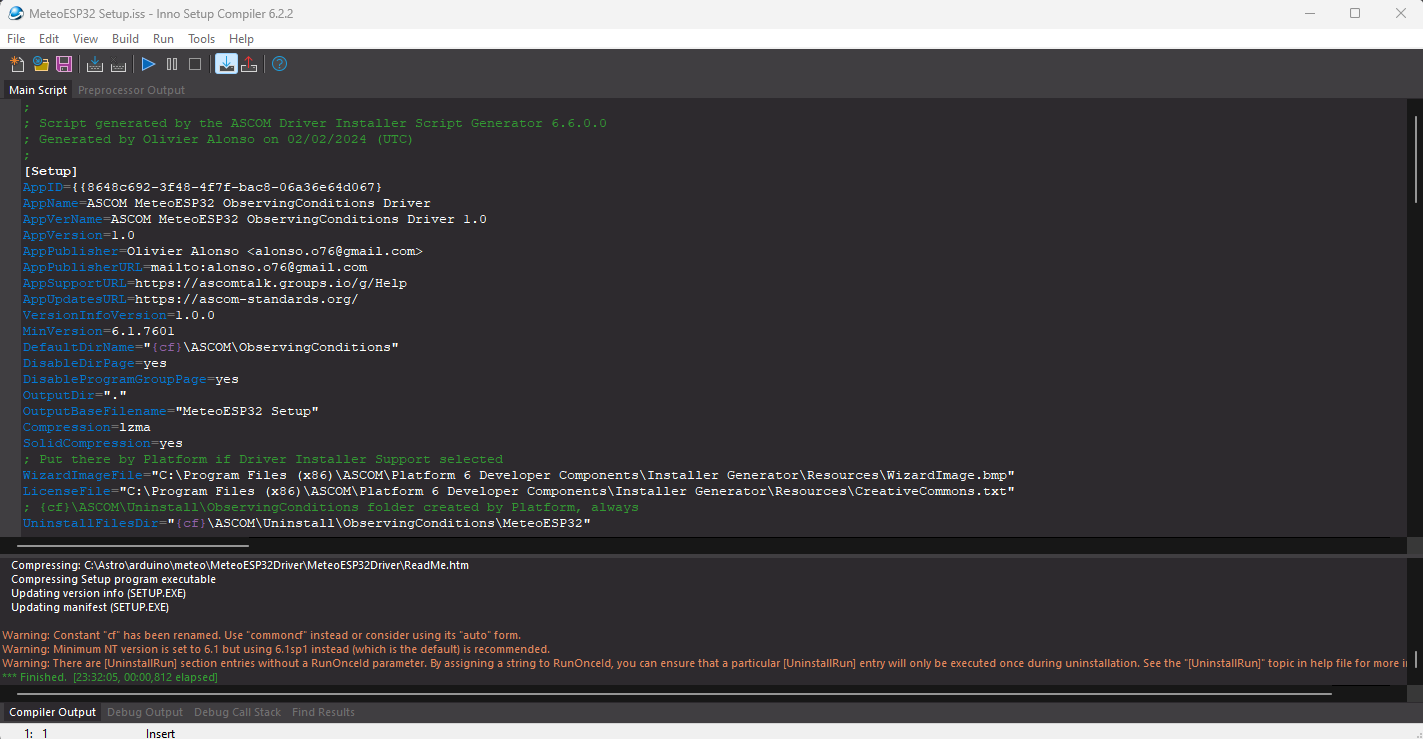The width and height of the screenshot is (1423, 739).
Task: Compile the script using the Compile icon
Action: tap(95, 64)
